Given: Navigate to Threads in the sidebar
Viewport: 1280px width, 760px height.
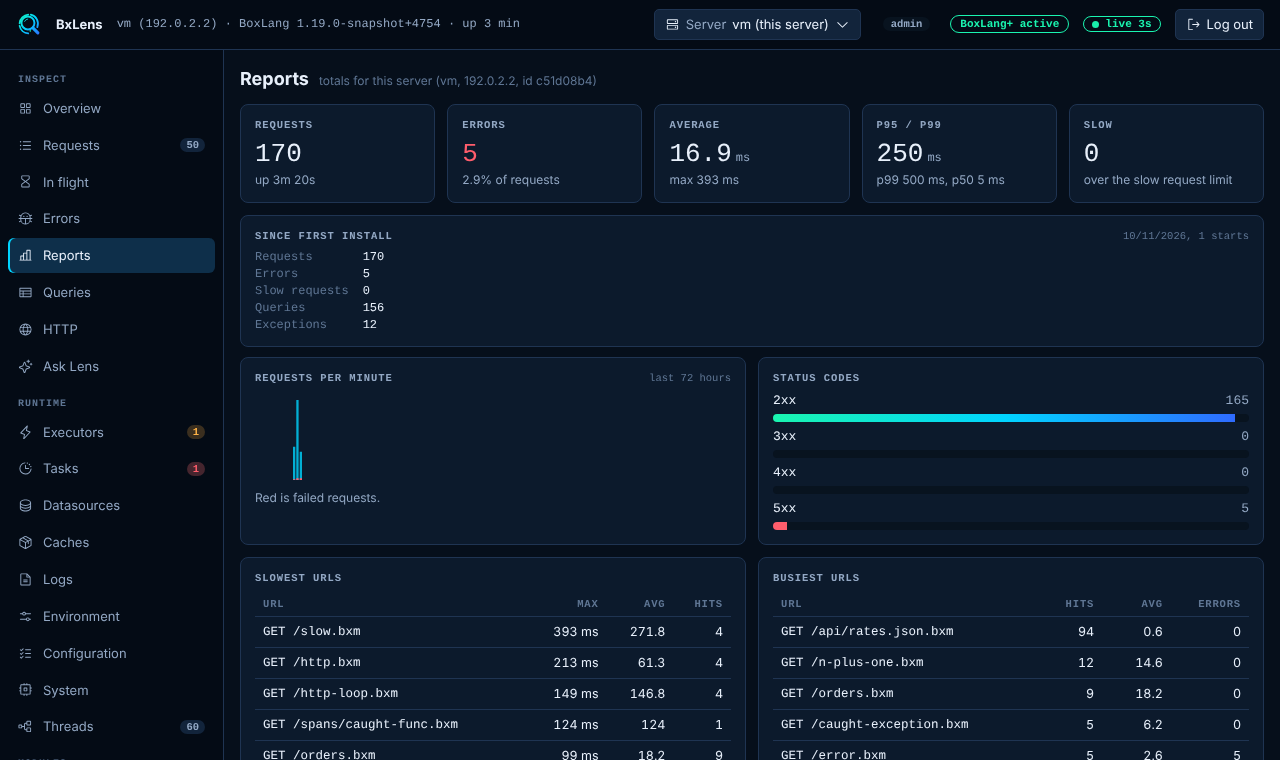Looking at the screenshot, I should pyautogui.click(x=112, y=726).
